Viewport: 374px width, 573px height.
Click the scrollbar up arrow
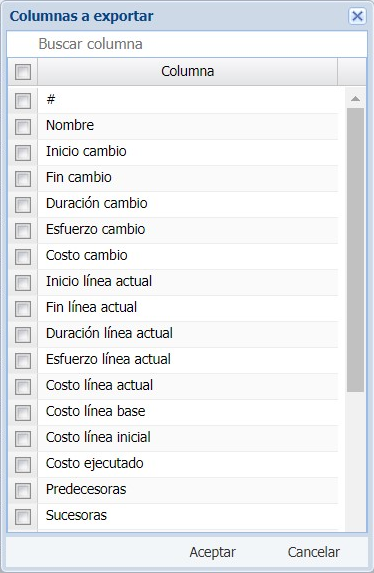point(355,99)
